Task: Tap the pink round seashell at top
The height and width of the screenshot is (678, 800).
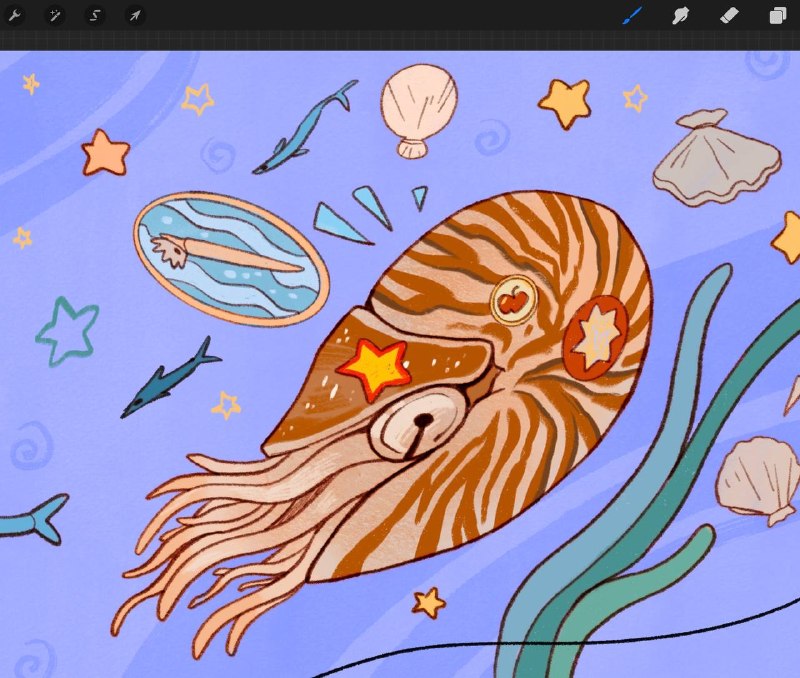Action: (x=419, y=110)
